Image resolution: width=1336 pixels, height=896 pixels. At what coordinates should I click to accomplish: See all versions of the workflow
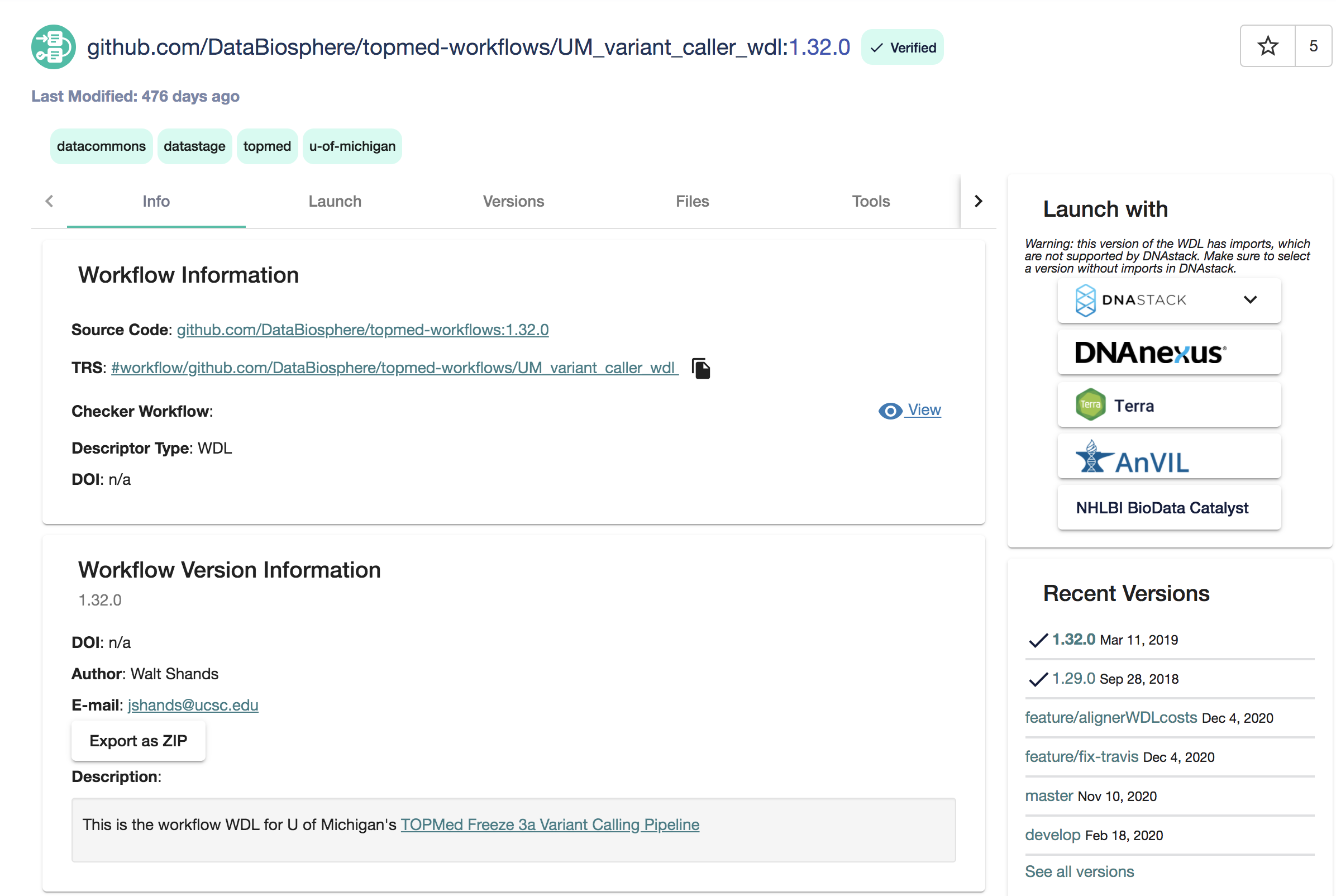(1079, 871)
